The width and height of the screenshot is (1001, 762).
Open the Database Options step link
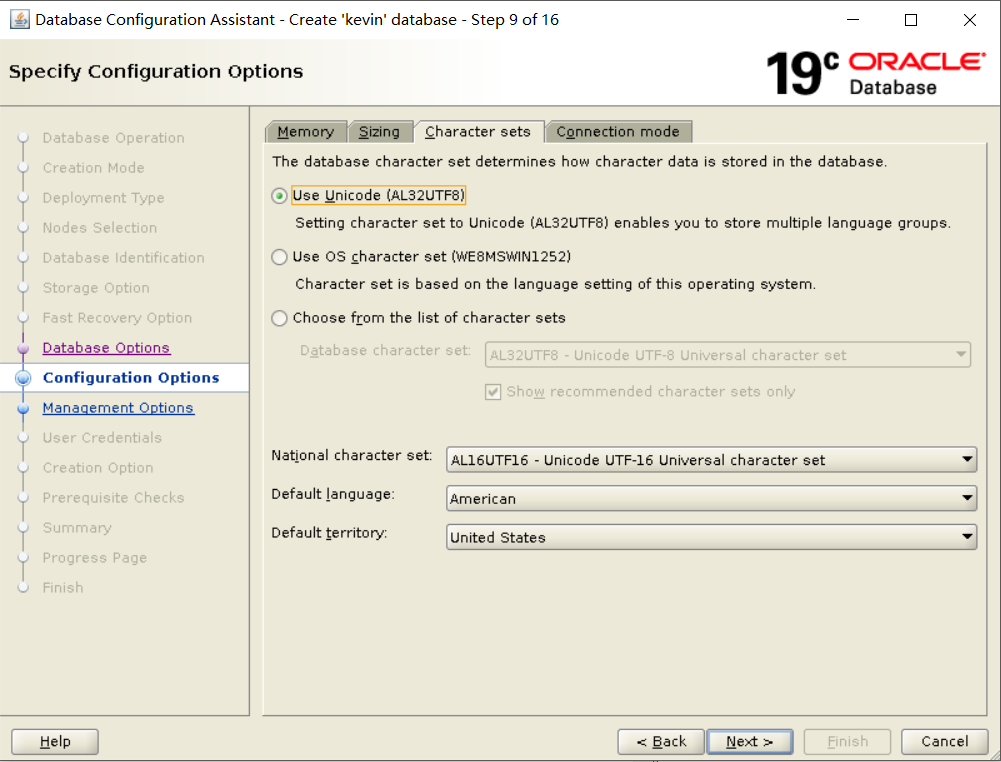pyautogui.click(x=106, y=348)
